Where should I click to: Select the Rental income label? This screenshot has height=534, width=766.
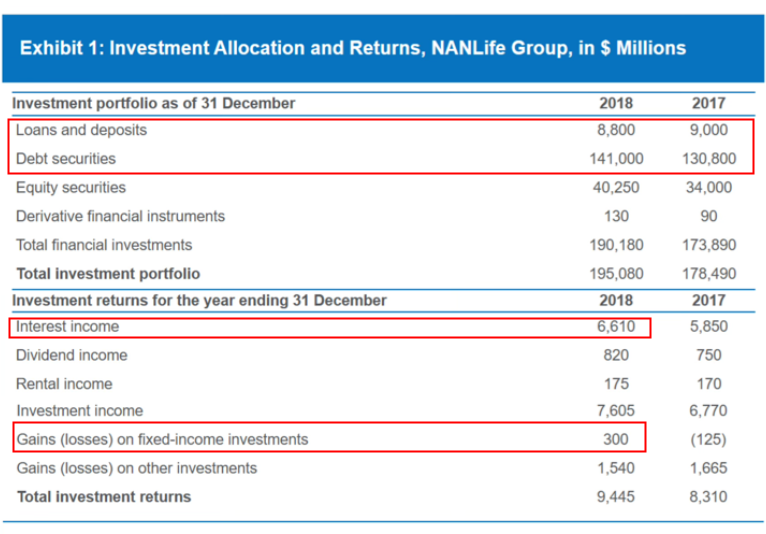click(x=64, y=383)
